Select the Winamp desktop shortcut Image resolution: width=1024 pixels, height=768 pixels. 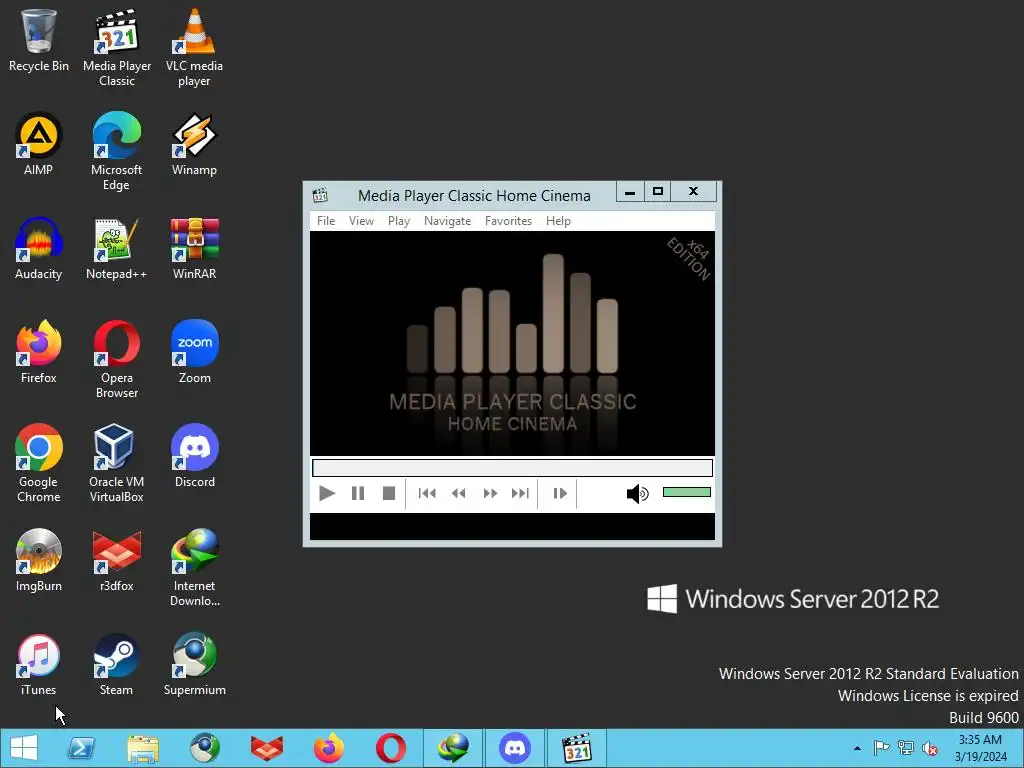pyautogui.click(x=194, y=144)
